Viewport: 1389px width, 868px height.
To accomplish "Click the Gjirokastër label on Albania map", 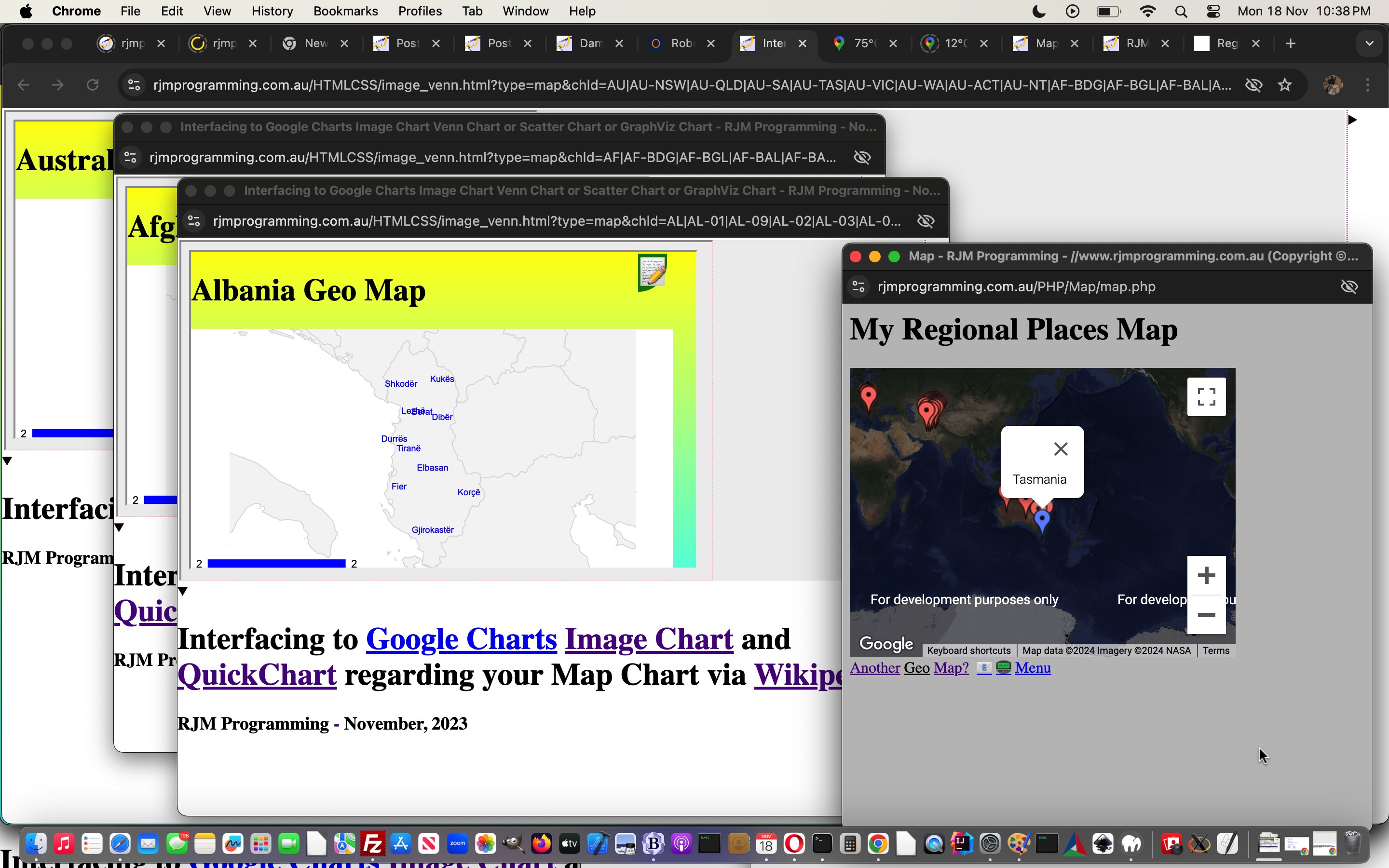I will click(433, 530).
